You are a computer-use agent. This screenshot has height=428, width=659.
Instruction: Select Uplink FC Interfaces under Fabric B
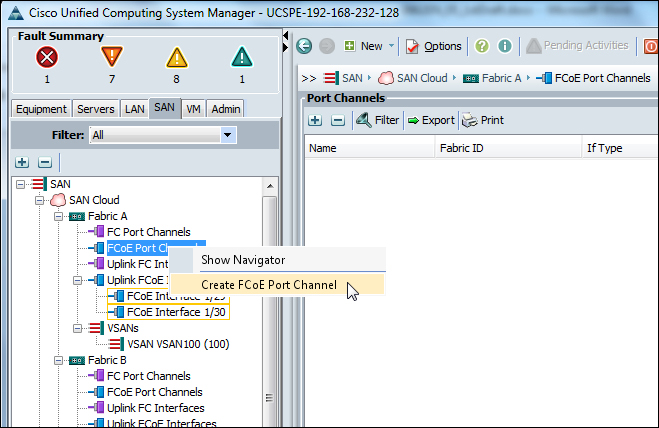coord(156,408)
